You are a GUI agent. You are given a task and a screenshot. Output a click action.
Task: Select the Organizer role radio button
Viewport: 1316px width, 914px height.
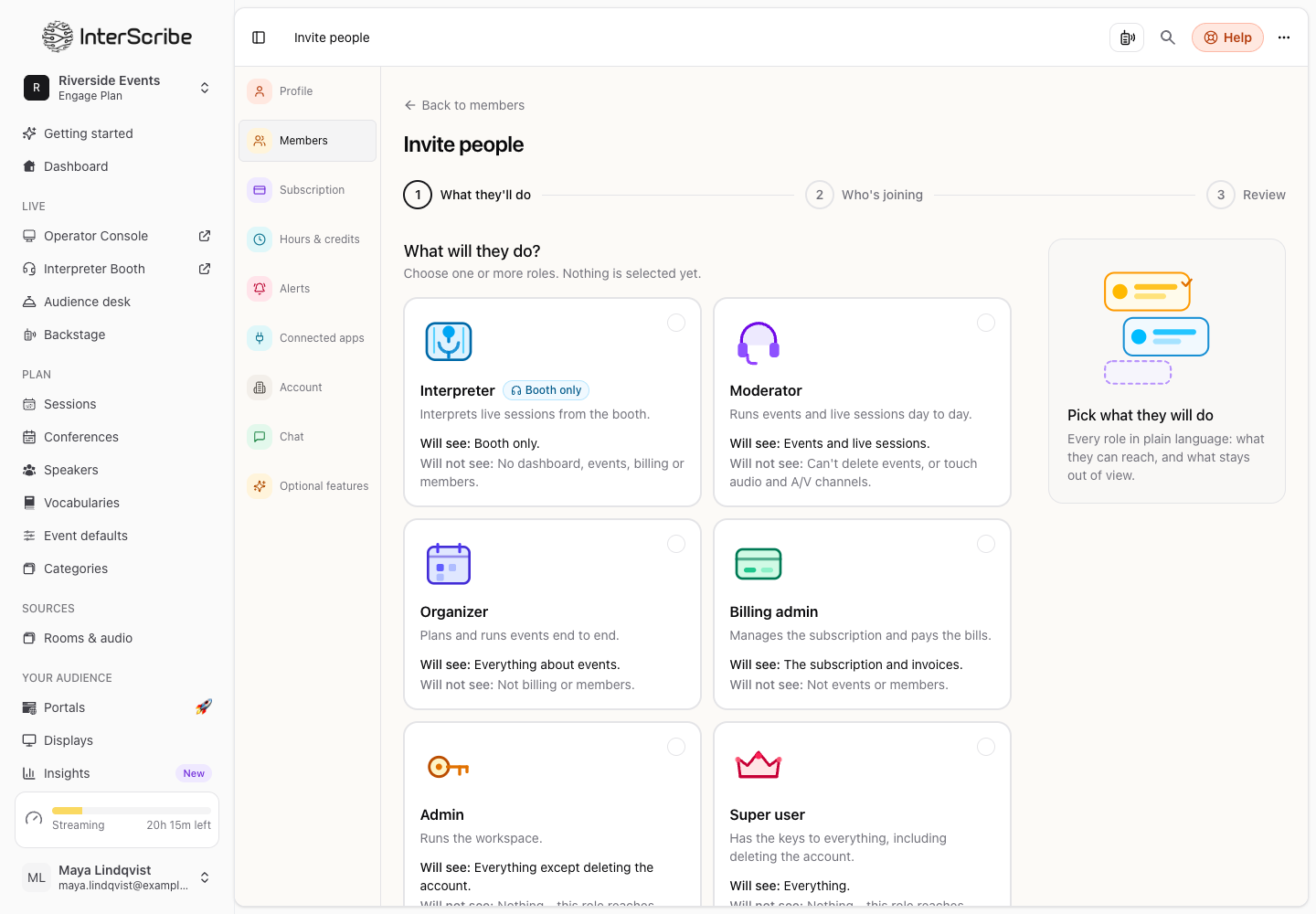click(x=676, y=544)
